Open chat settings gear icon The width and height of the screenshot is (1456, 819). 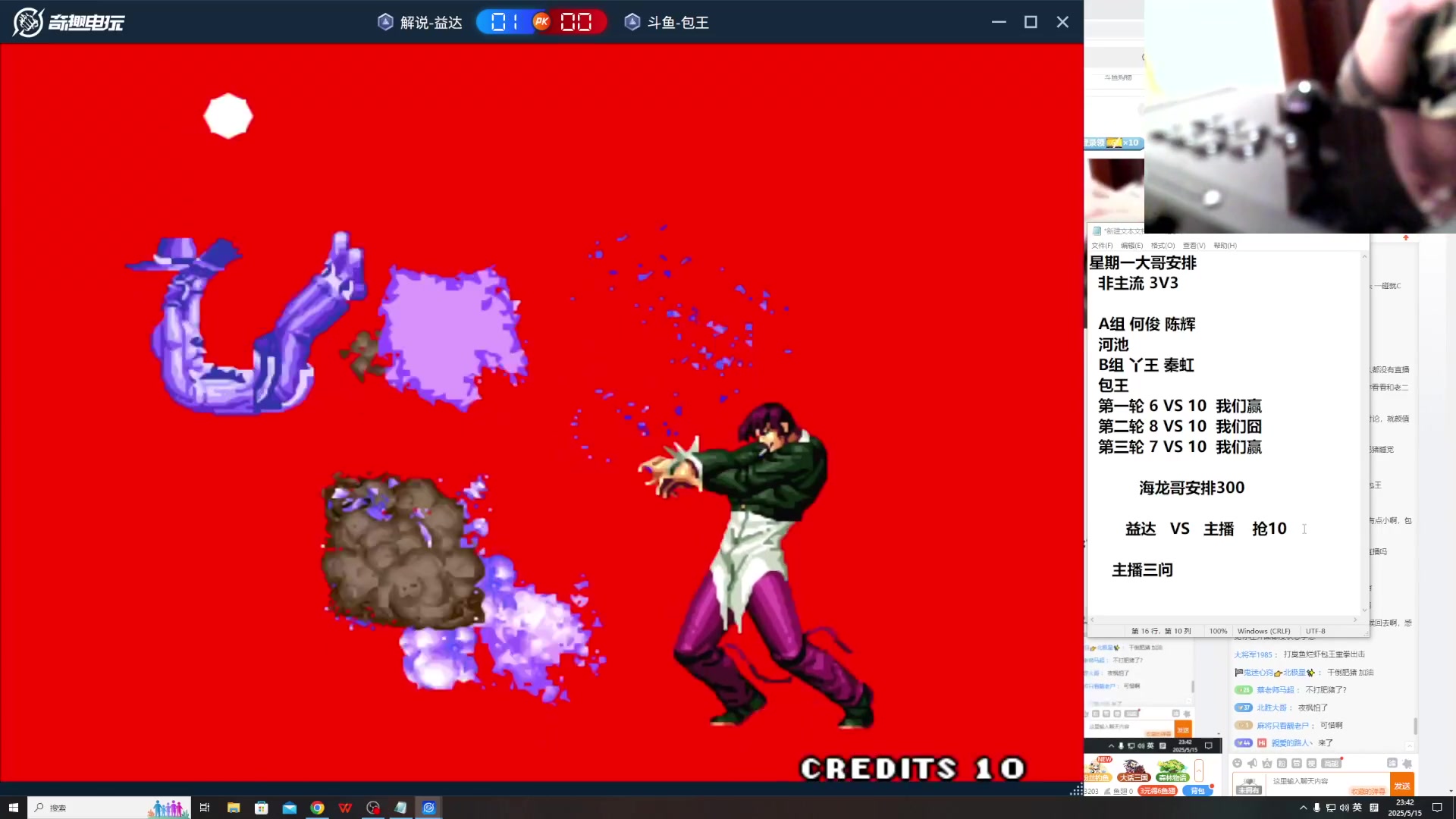(1407, 764)
